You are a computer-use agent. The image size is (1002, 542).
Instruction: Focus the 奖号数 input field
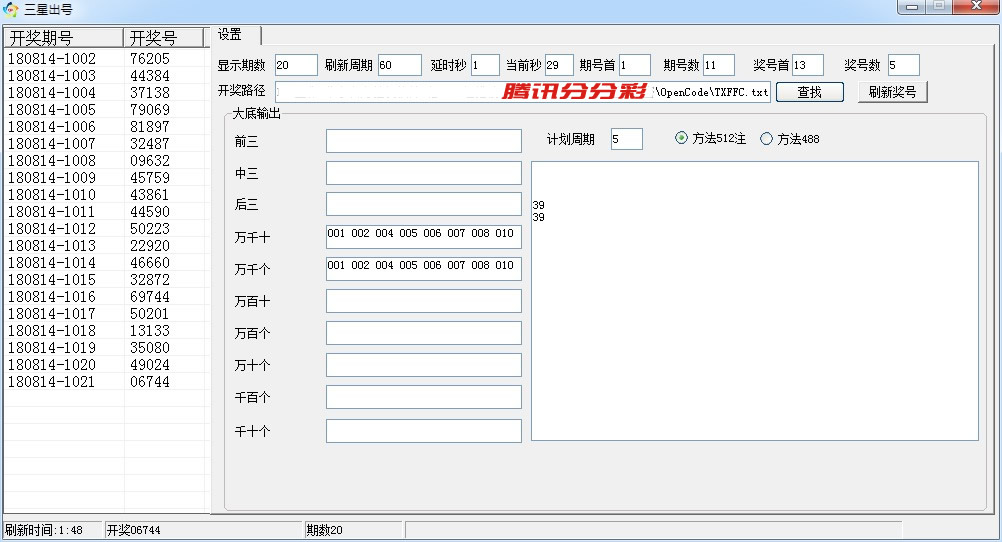pos(903,65)
